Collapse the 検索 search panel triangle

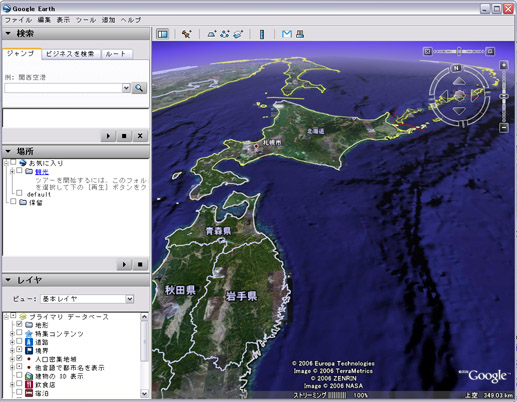[8, 33]
